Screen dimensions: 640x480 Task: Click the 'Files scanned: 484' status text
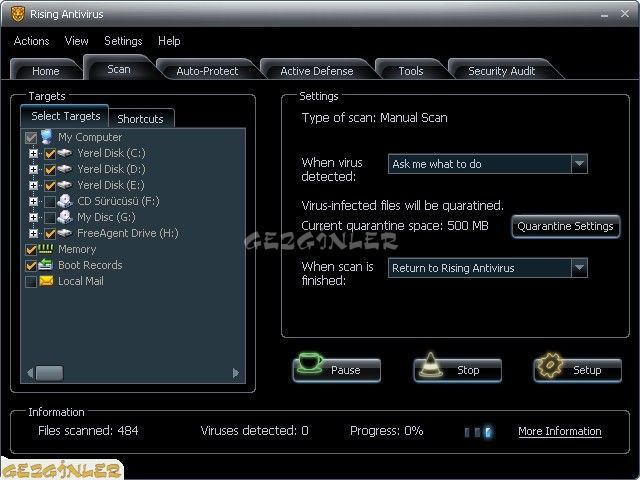(88, 431)
